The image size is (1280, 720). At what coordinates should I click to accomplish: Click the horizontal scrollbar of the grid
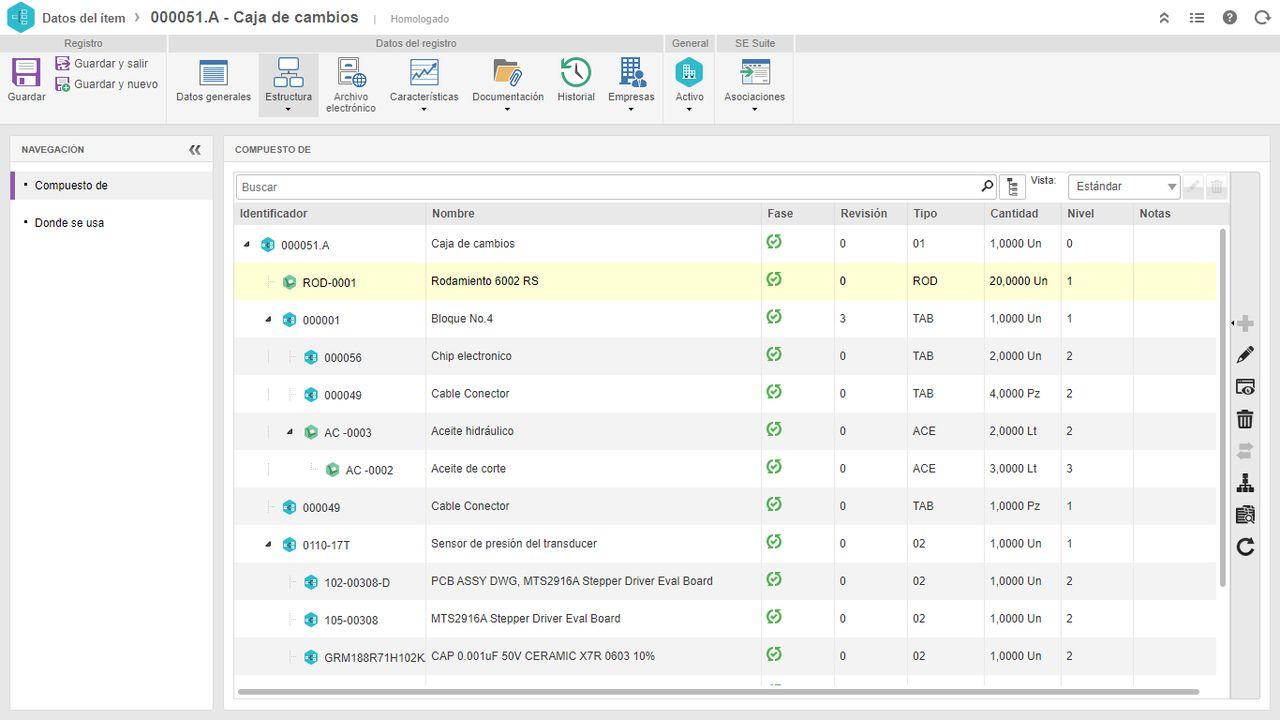pos(718,692)
